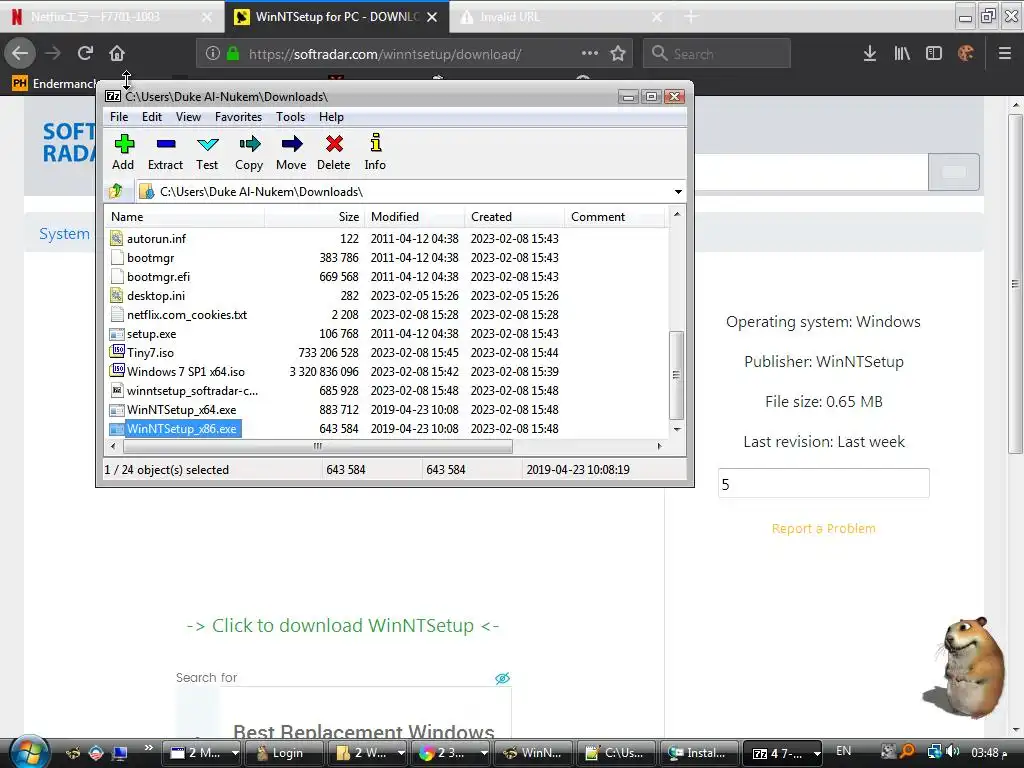The width and height of the screenshot is (1024, 768).
Task: Click the Copy toolbar icon
Action: [249, 144]
